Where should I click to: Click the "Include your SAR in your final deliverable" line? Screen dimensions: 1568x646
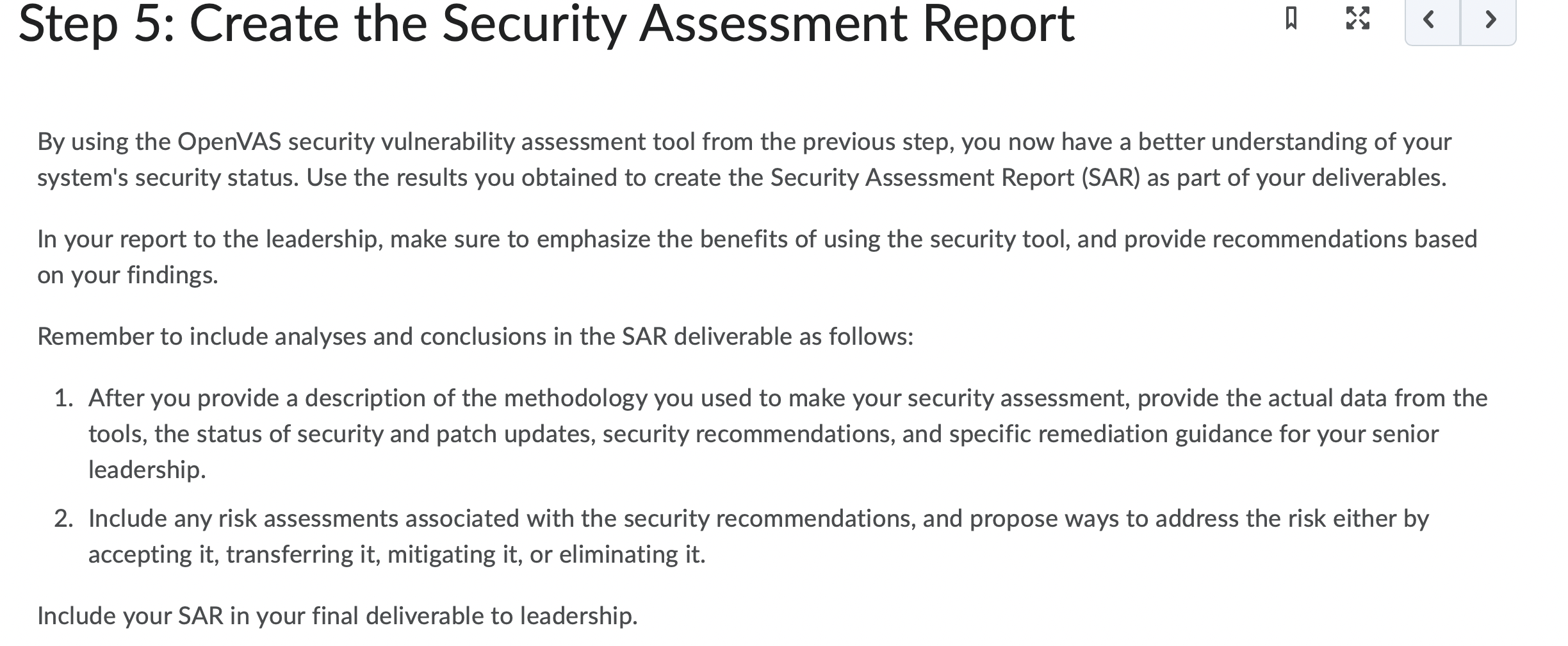coord(338,616)
